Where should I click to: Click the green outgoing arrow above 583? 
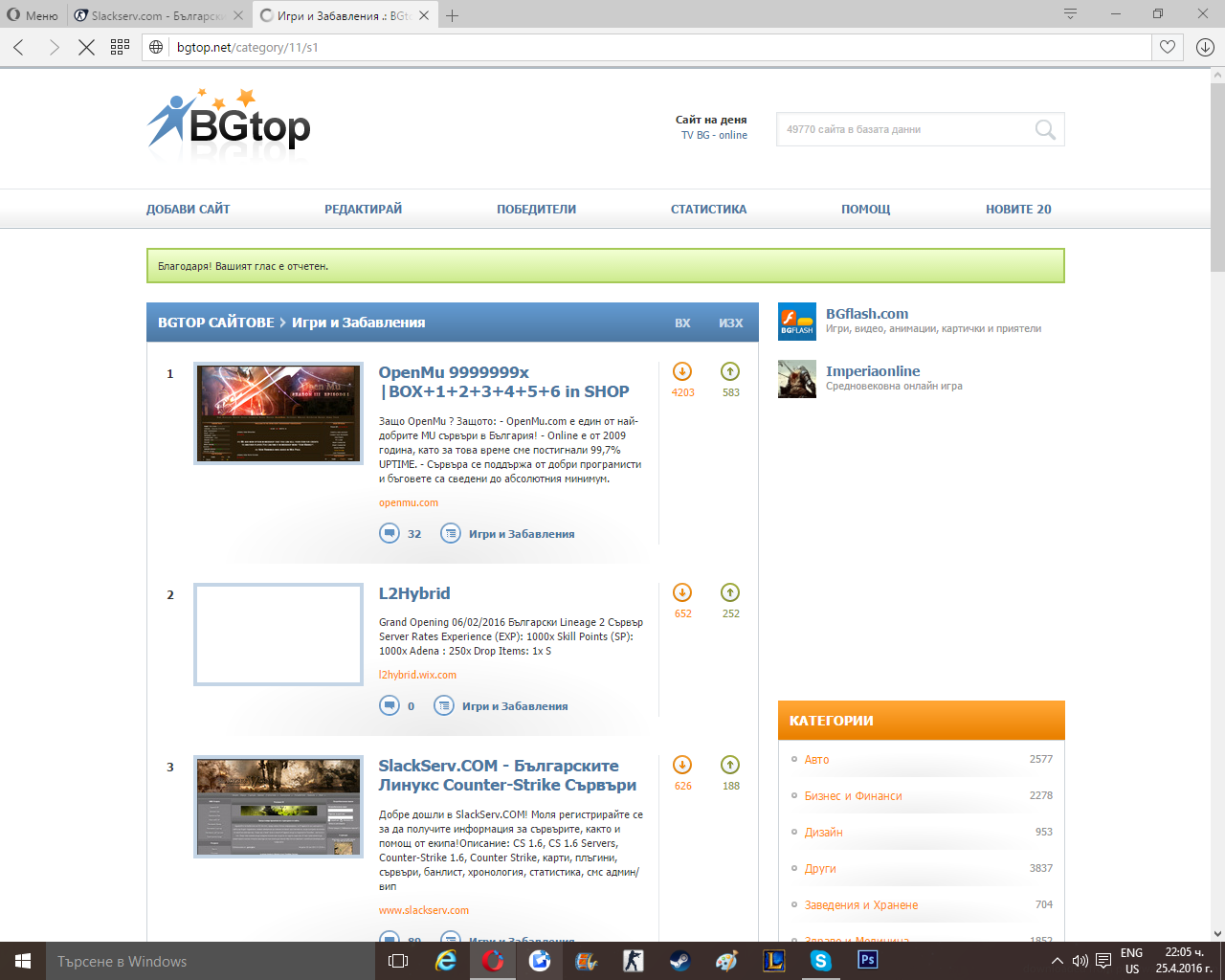pyautogui.click(x=730, y=371)
